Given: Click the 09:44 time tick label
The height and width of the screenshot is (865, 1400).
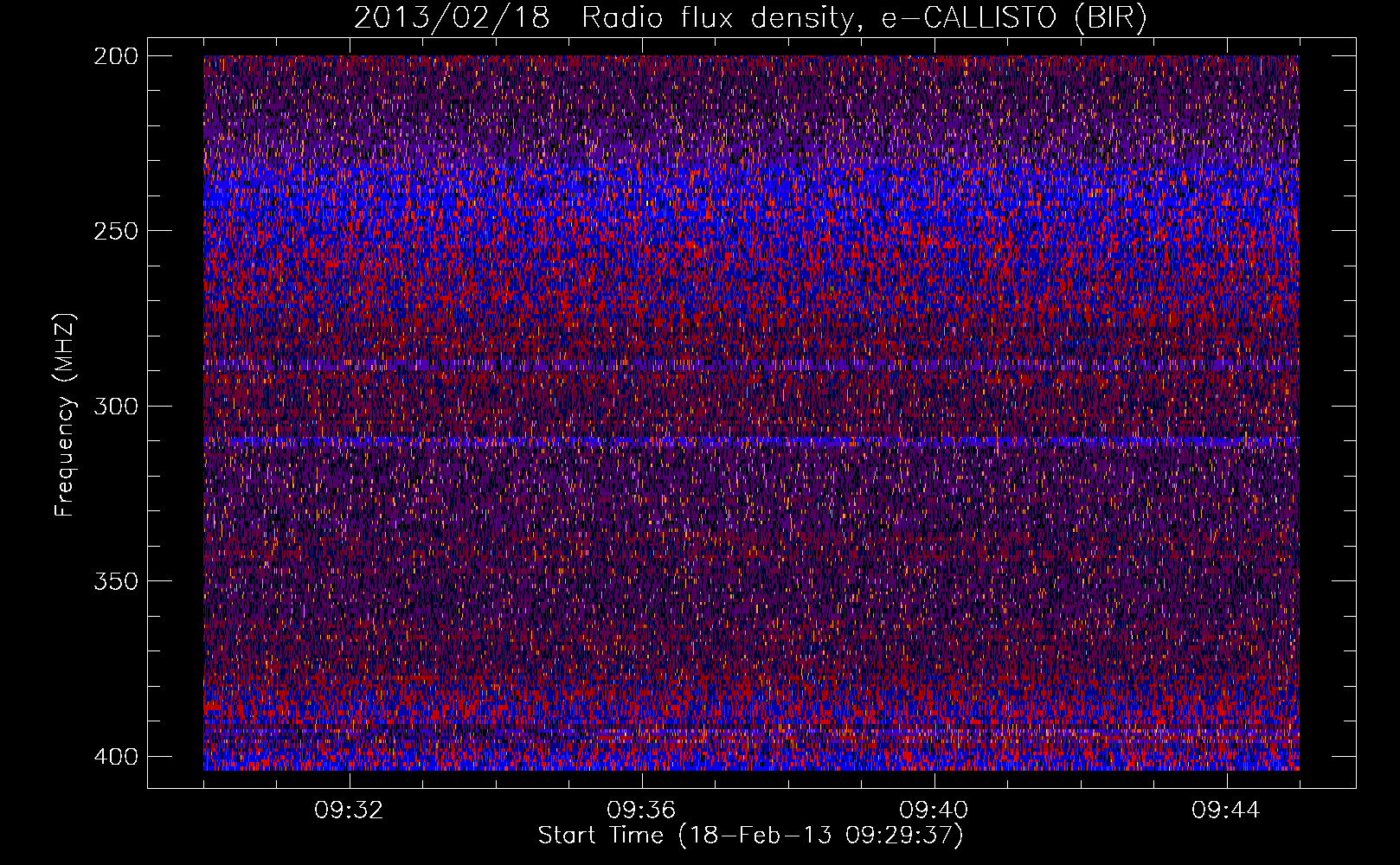Looking at the screenshot, I should point(1226,811).
